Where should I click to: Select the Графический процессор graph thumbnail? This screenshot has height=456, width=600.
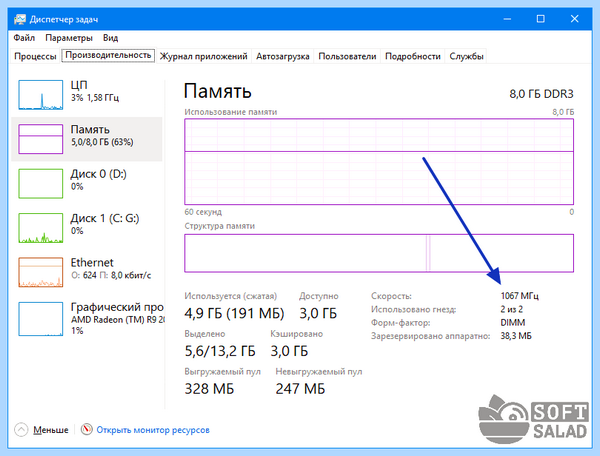click(41, 319)
